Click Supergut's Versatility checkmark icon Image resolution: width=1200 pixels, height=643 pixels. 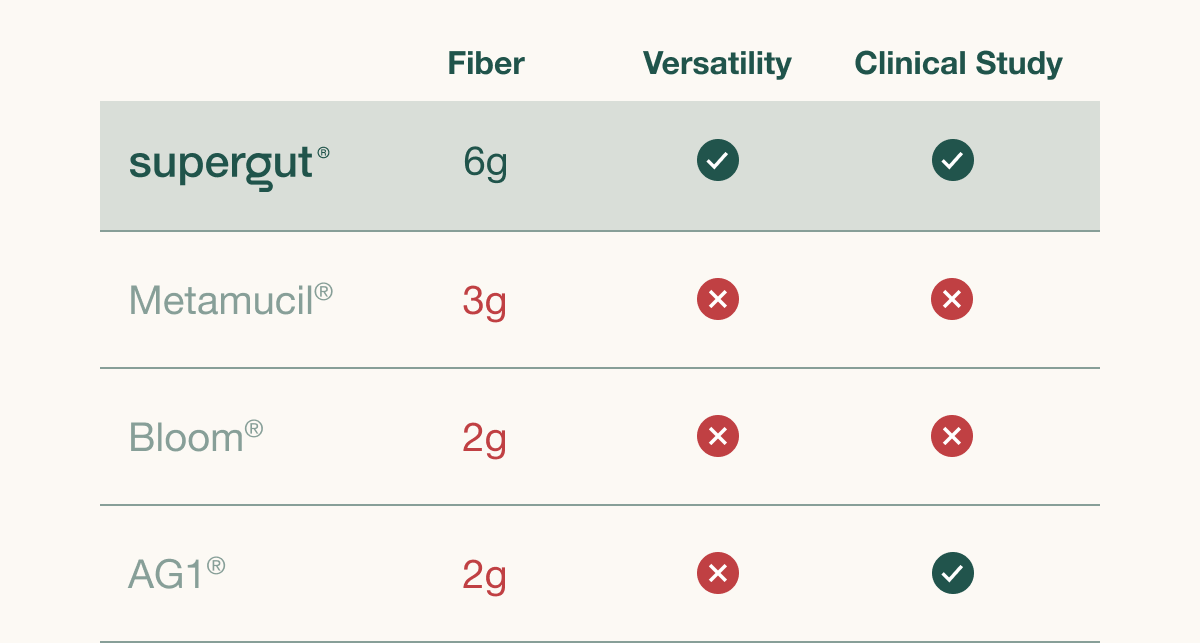tap(718, 160)
